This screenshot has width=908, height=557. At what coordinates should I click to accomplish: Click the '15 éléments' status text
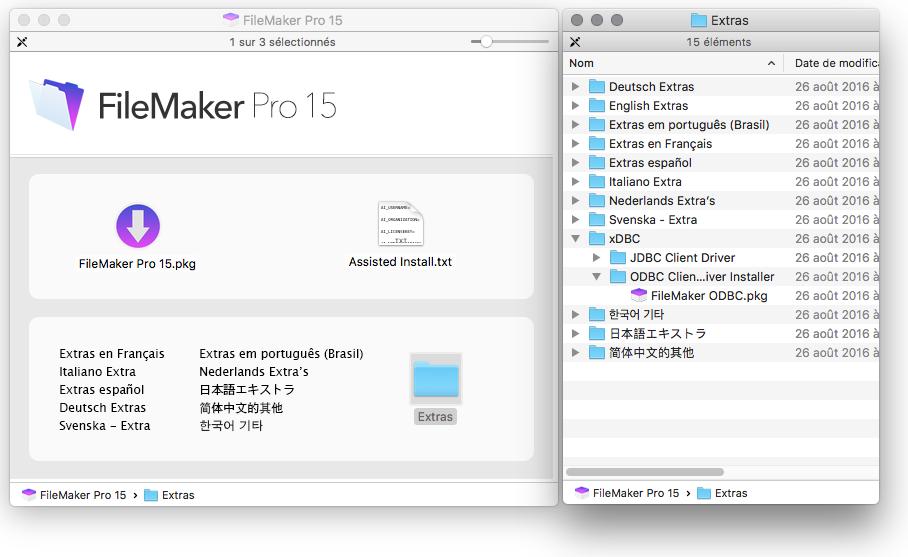[x=719, y=42]
